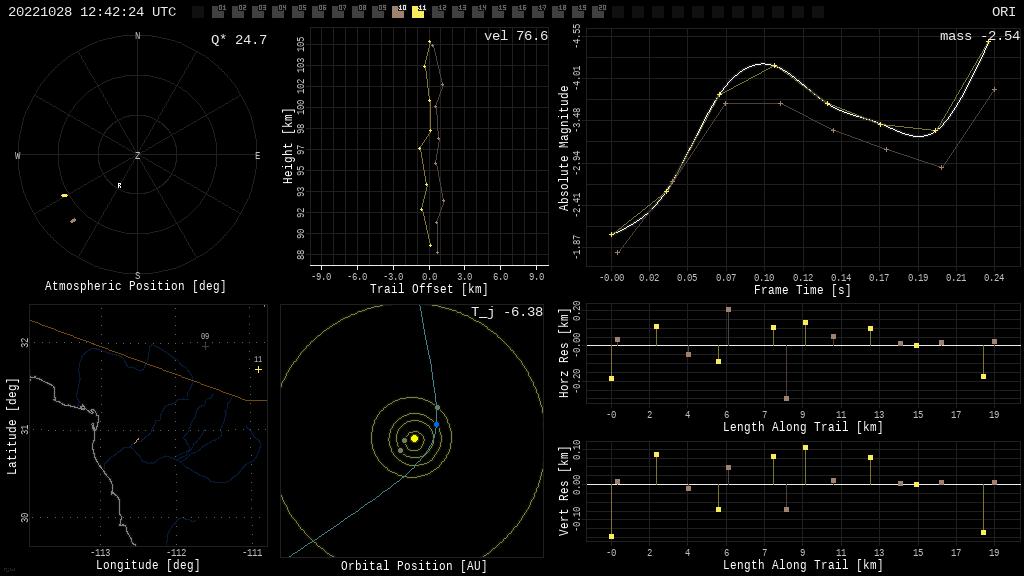Click the N compass label
This screenshot has height=576, width=1024.
[137, 36]
